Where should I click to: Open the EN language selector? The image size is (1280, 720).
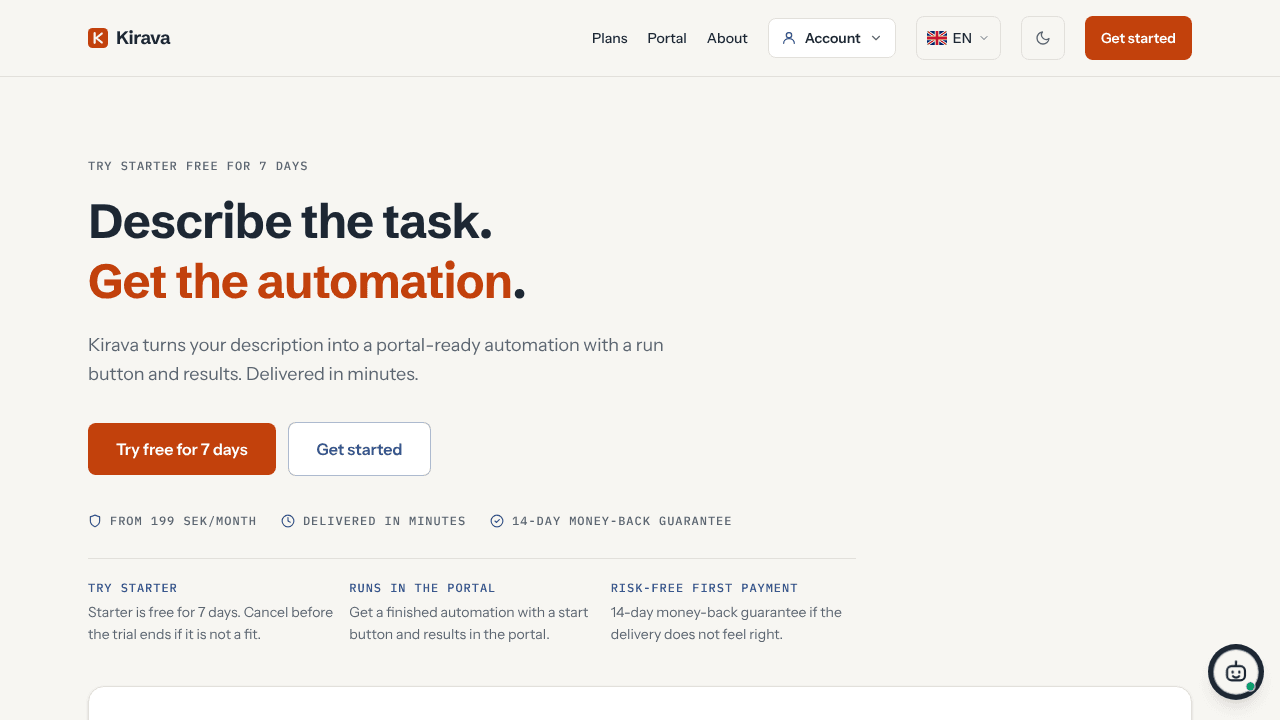pos(958,38)
